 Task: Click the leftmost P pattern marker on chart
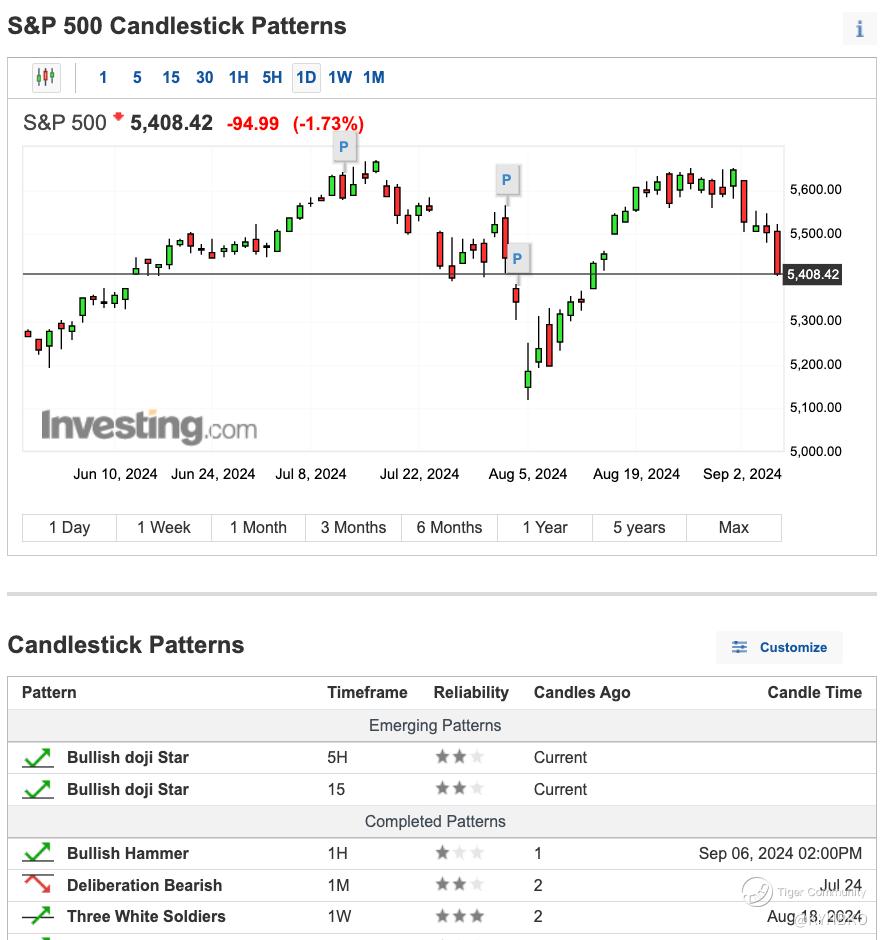coord(343,147)
